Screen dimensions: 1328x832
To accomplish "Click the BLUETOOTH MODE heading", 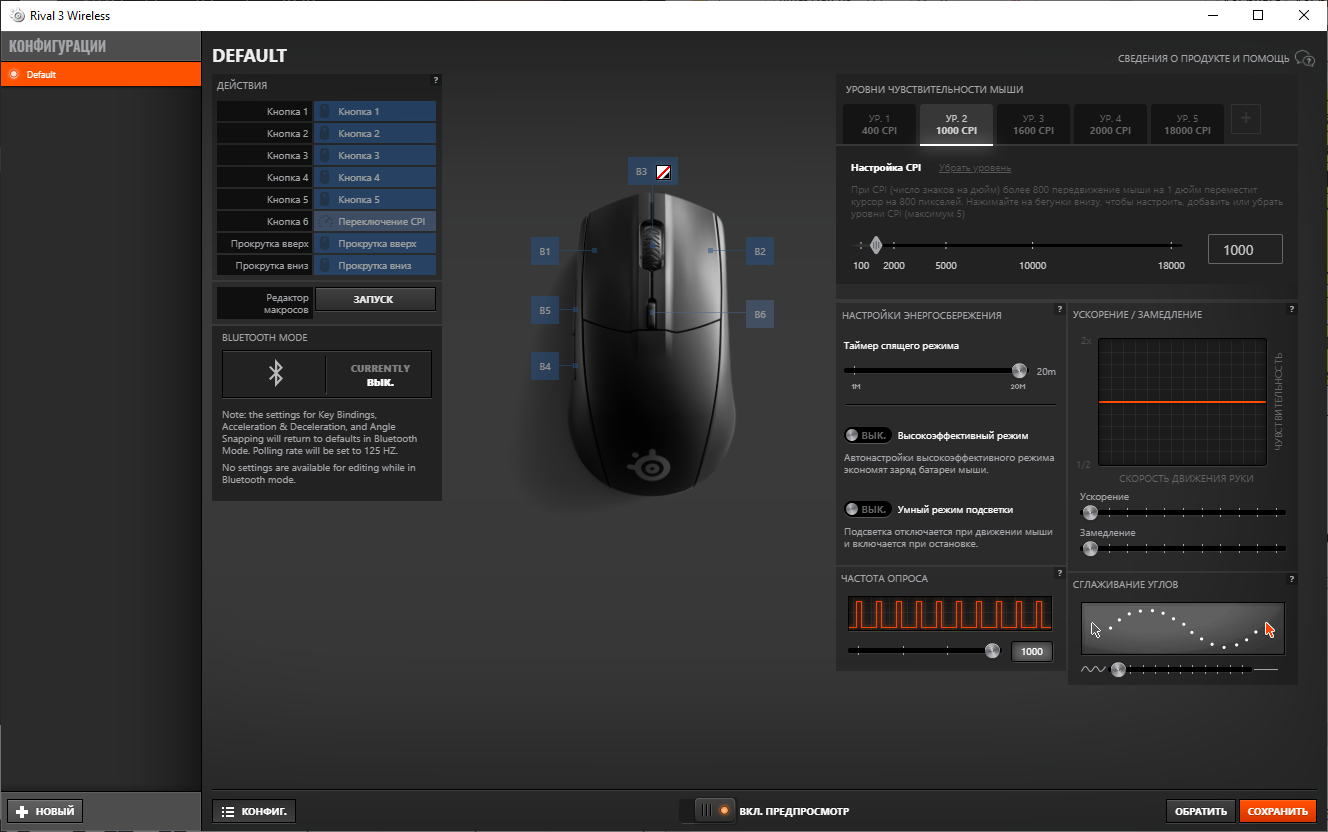I will point(265,338).
